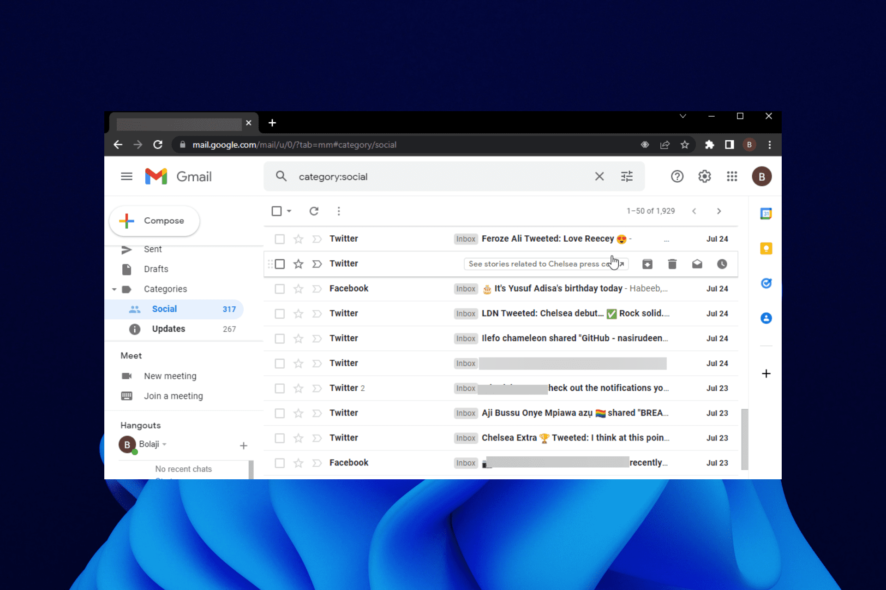Click the trash icon on hovered Twitter email
Image resolution: width=886 pixels, height=590 pixels.
pos(672,264)
